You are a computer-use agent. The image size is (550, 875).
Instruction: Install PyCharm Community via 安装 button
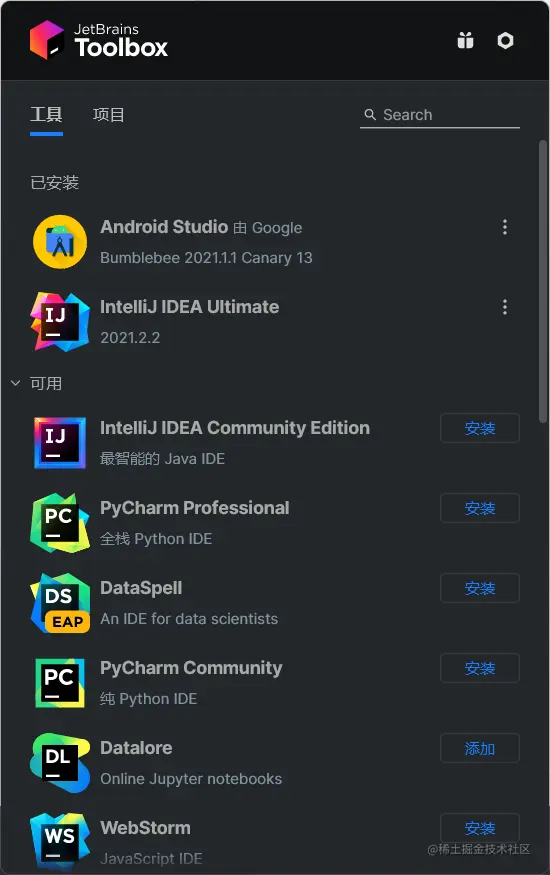point(480,668)
